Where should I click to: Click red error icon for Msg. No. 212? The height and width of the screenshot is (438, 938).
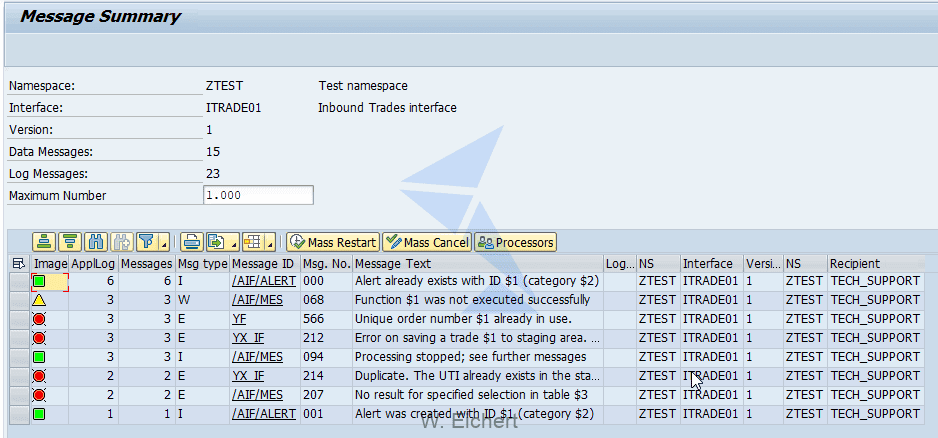tap(39, 338)
